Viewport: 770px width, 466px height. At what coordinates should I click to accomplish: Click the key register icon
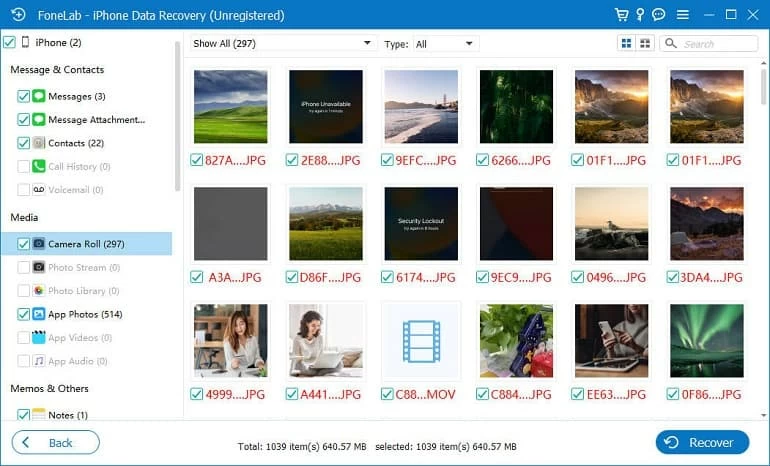point(640,15)
